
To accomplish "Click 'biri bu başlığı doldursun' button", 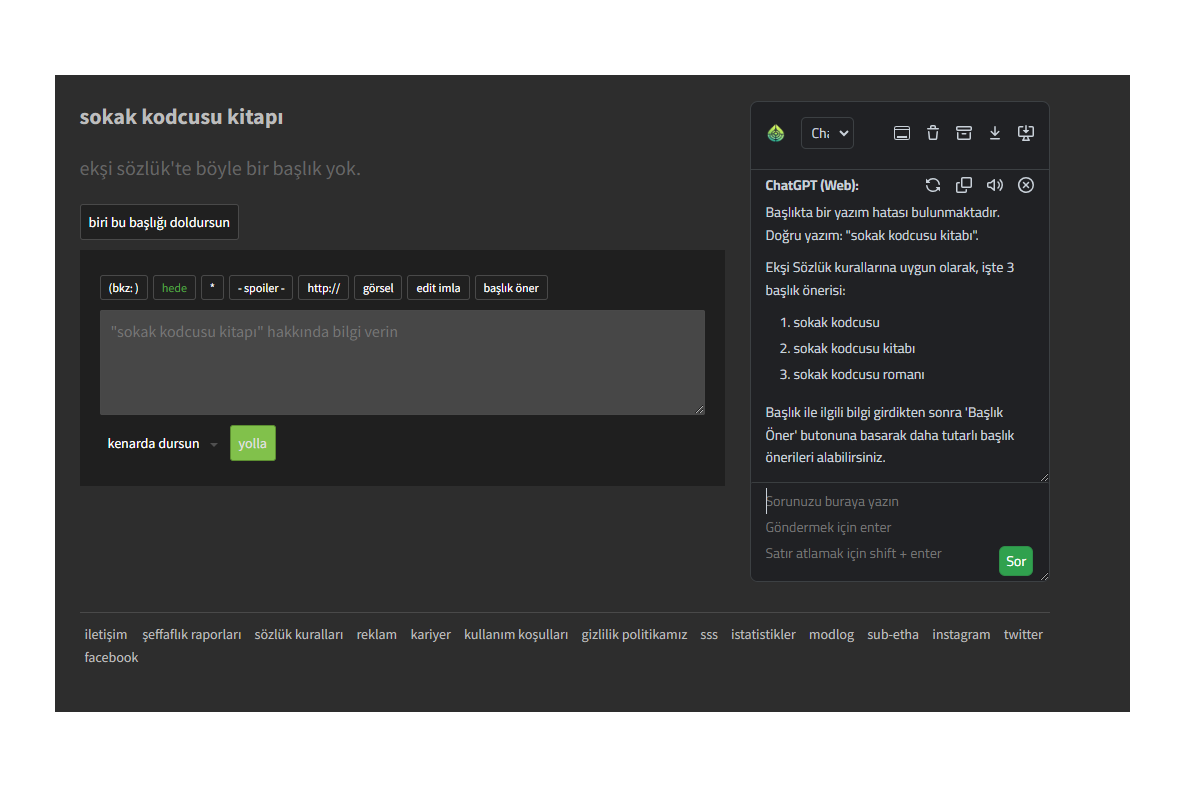I will 159,222.
